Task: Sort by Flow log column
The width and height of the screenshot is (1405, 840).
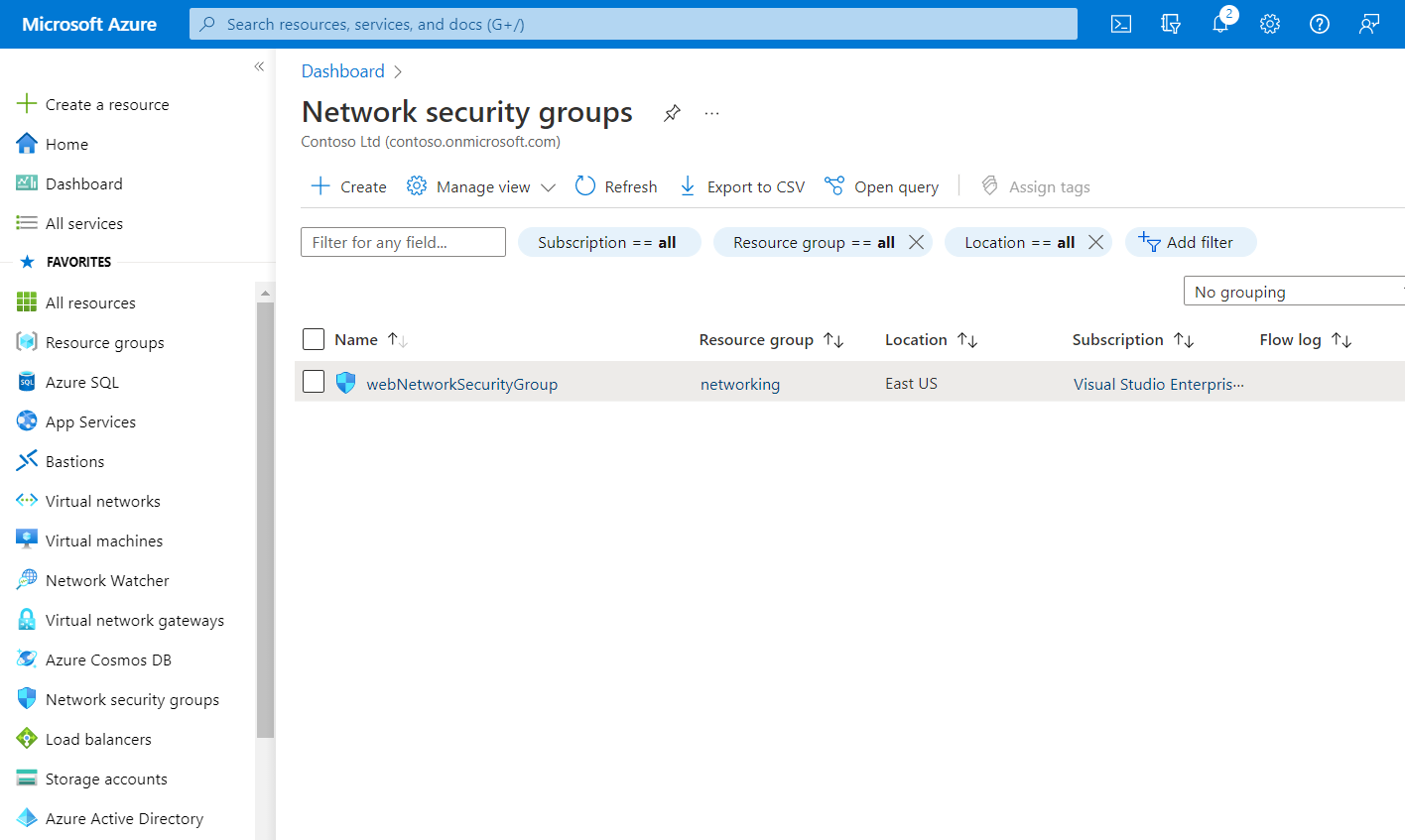Action: click(1341, 339)
